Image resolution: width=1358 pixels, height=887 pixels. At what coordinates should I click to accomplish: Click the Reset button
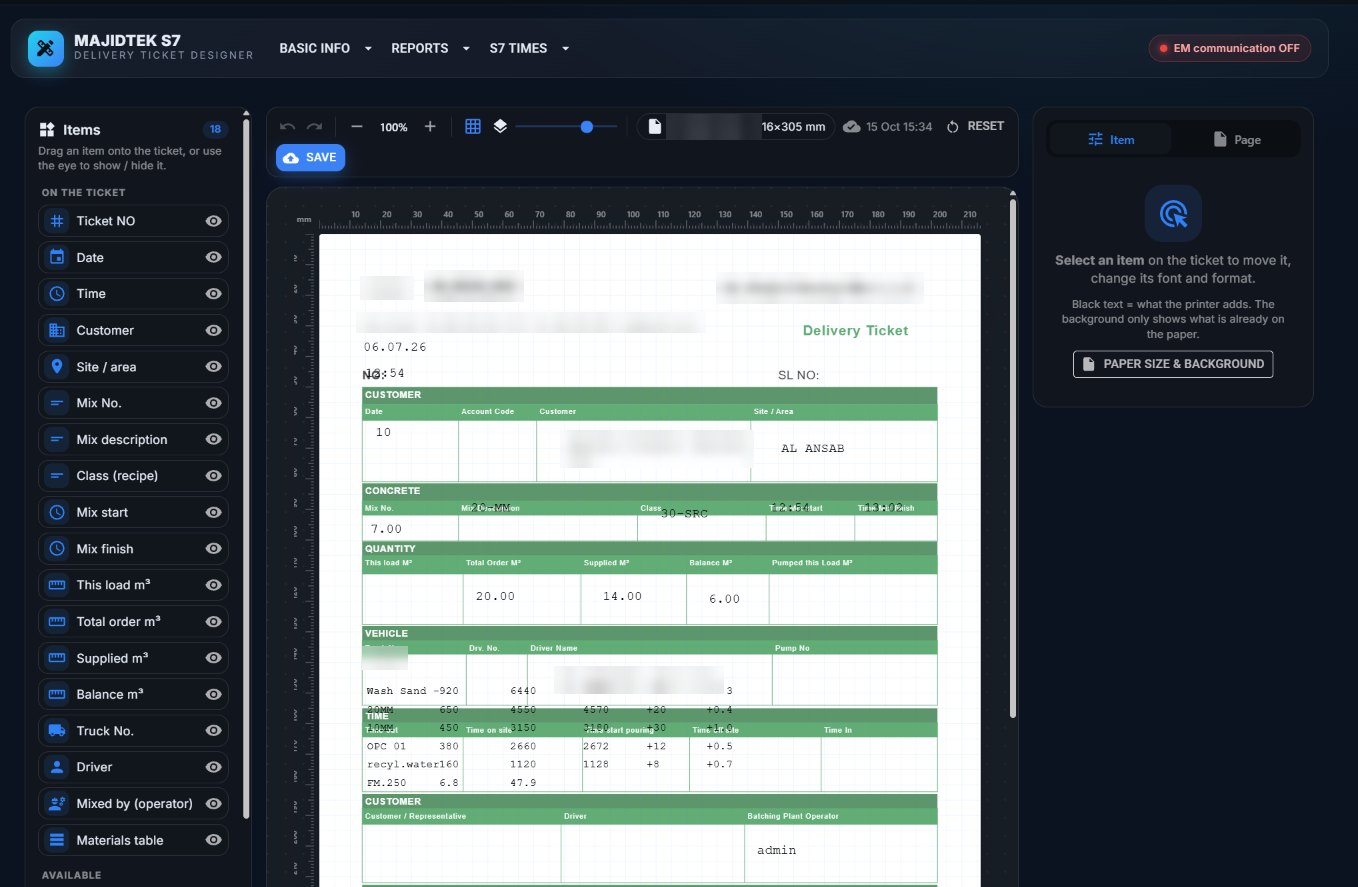[x=974, y=127]
